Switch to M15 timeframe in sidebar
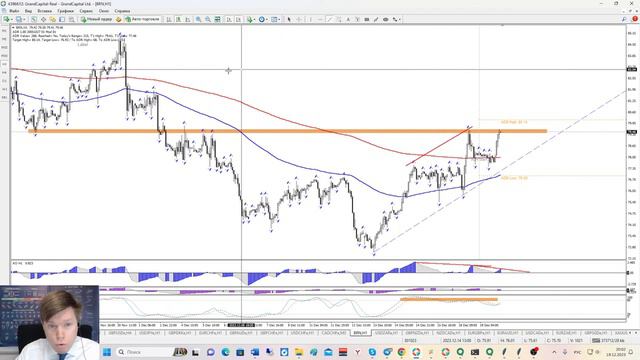 [x=4, y=47]
